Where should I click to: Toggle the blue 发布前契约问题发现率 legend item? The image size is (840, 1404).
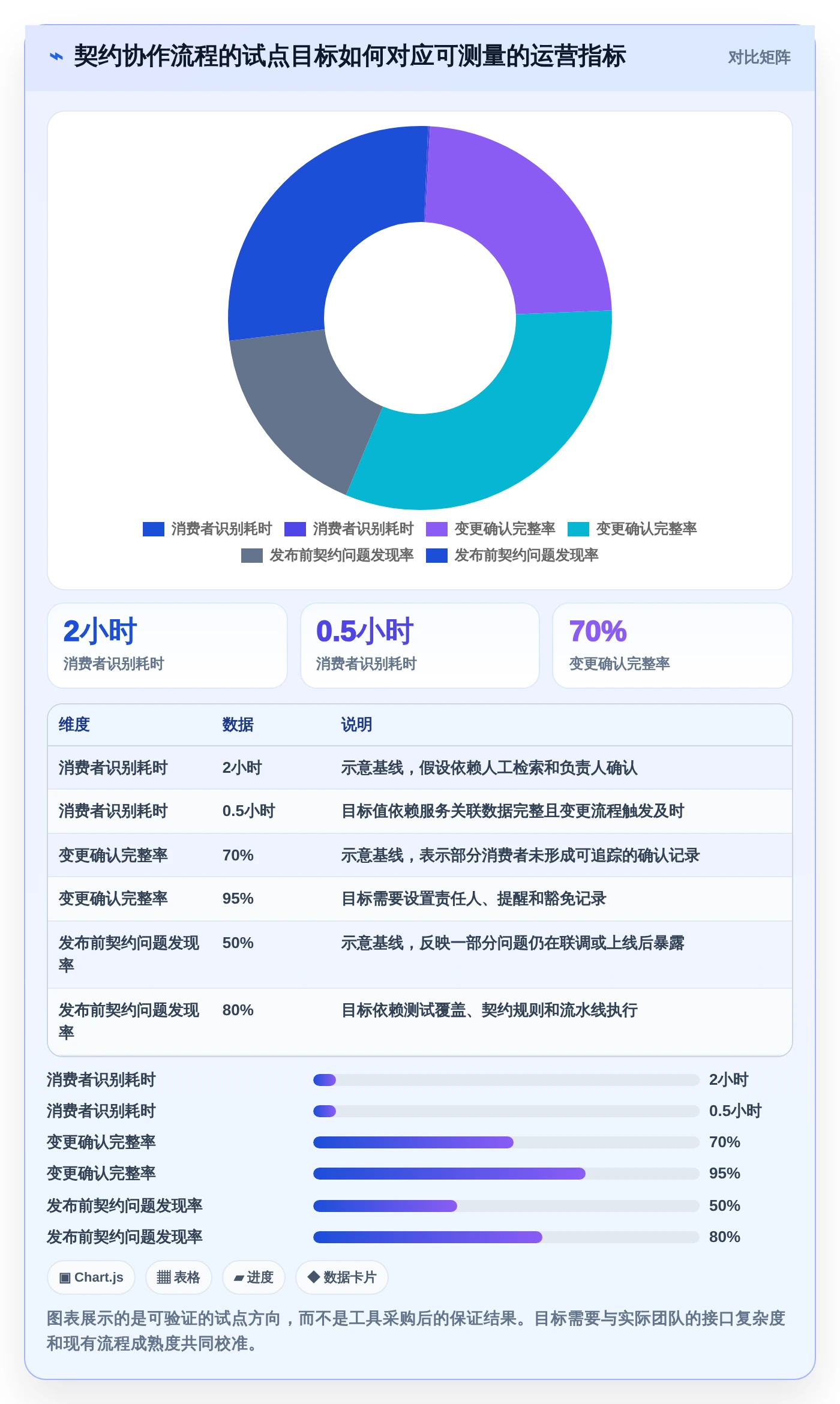click(512, 555)
